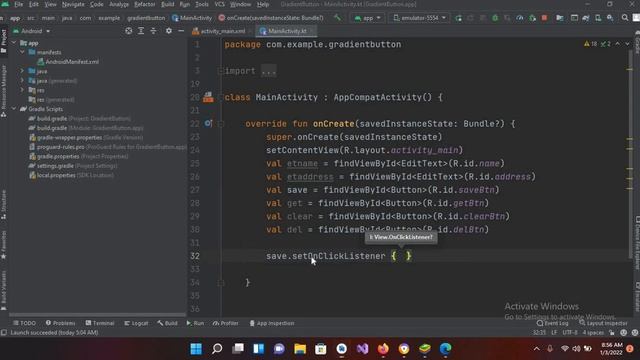Open the app run configuration dropdown
This screenshot has height=360, width=640.
367,18
